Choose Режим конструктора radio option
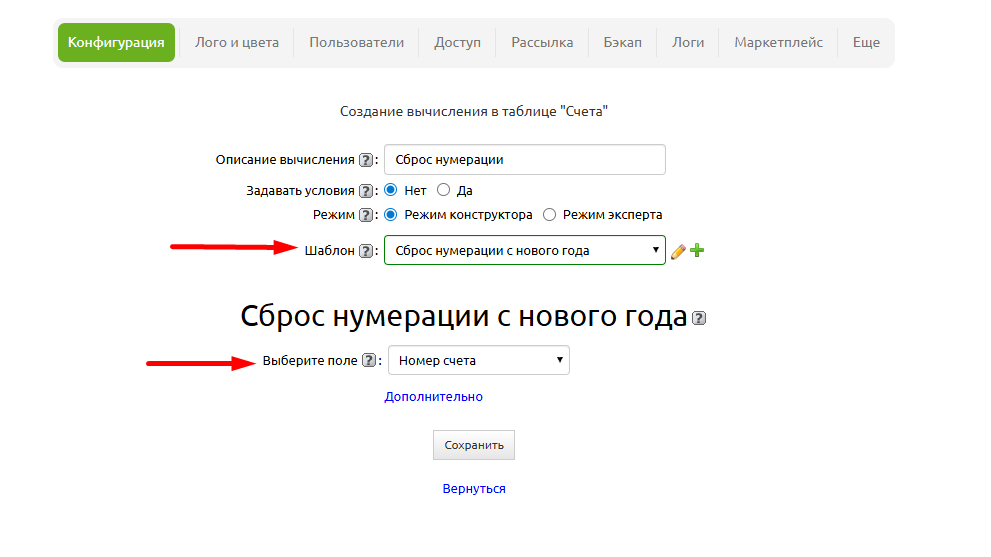Screen dimensions: 991x557 point(391,215)
